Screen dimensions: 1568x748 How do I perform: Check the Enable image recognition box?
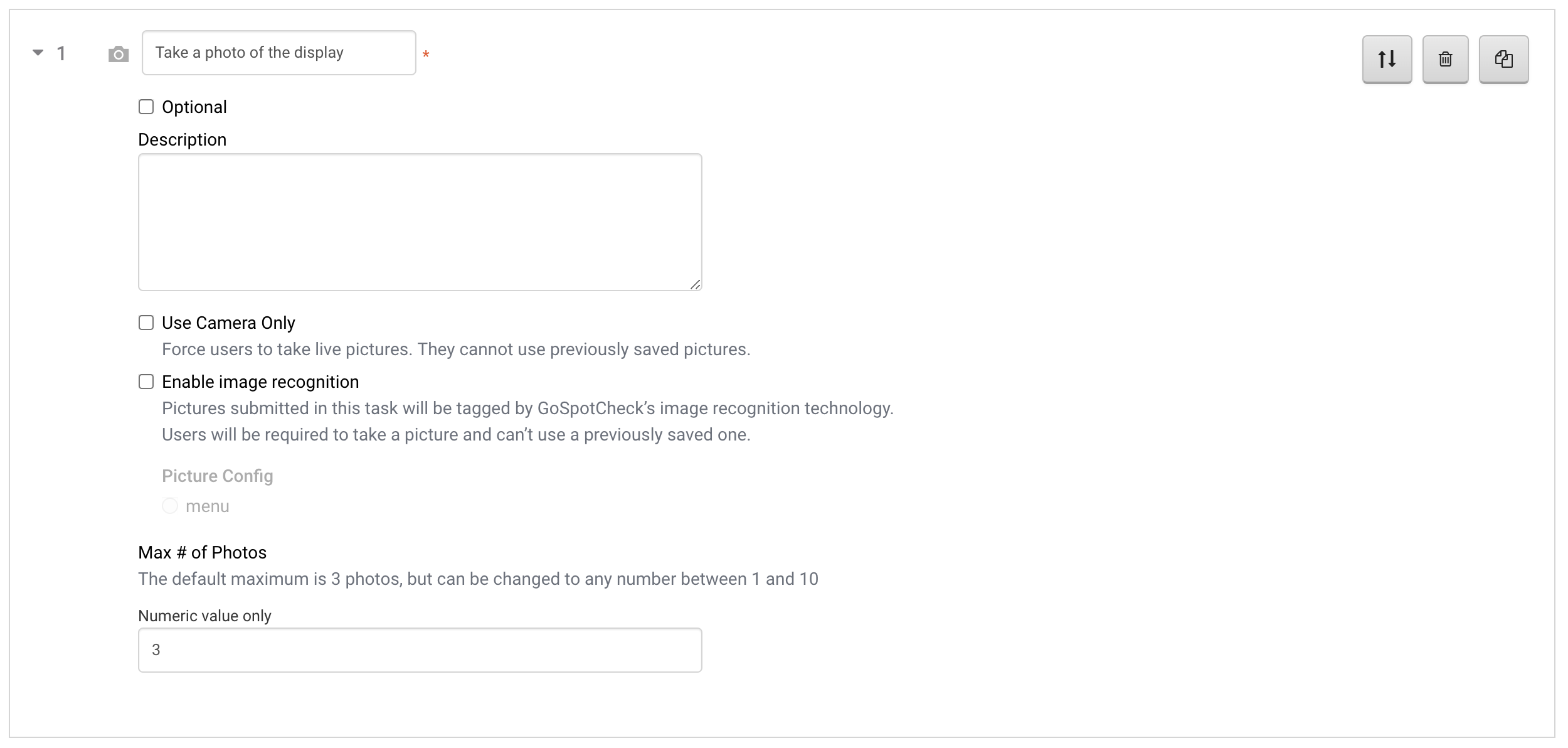[146, 382]
